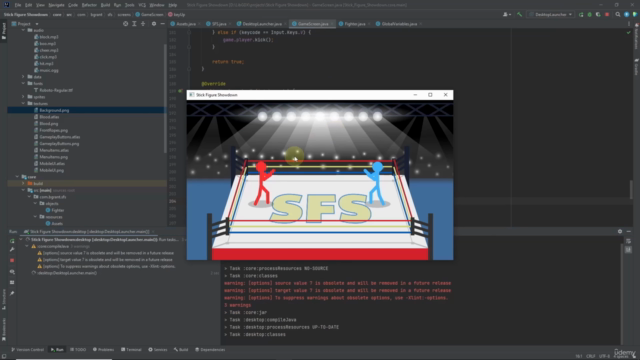This screenshot has height=360, width=640.
Task: Open the TODO tool window
Action: [78, 349]
